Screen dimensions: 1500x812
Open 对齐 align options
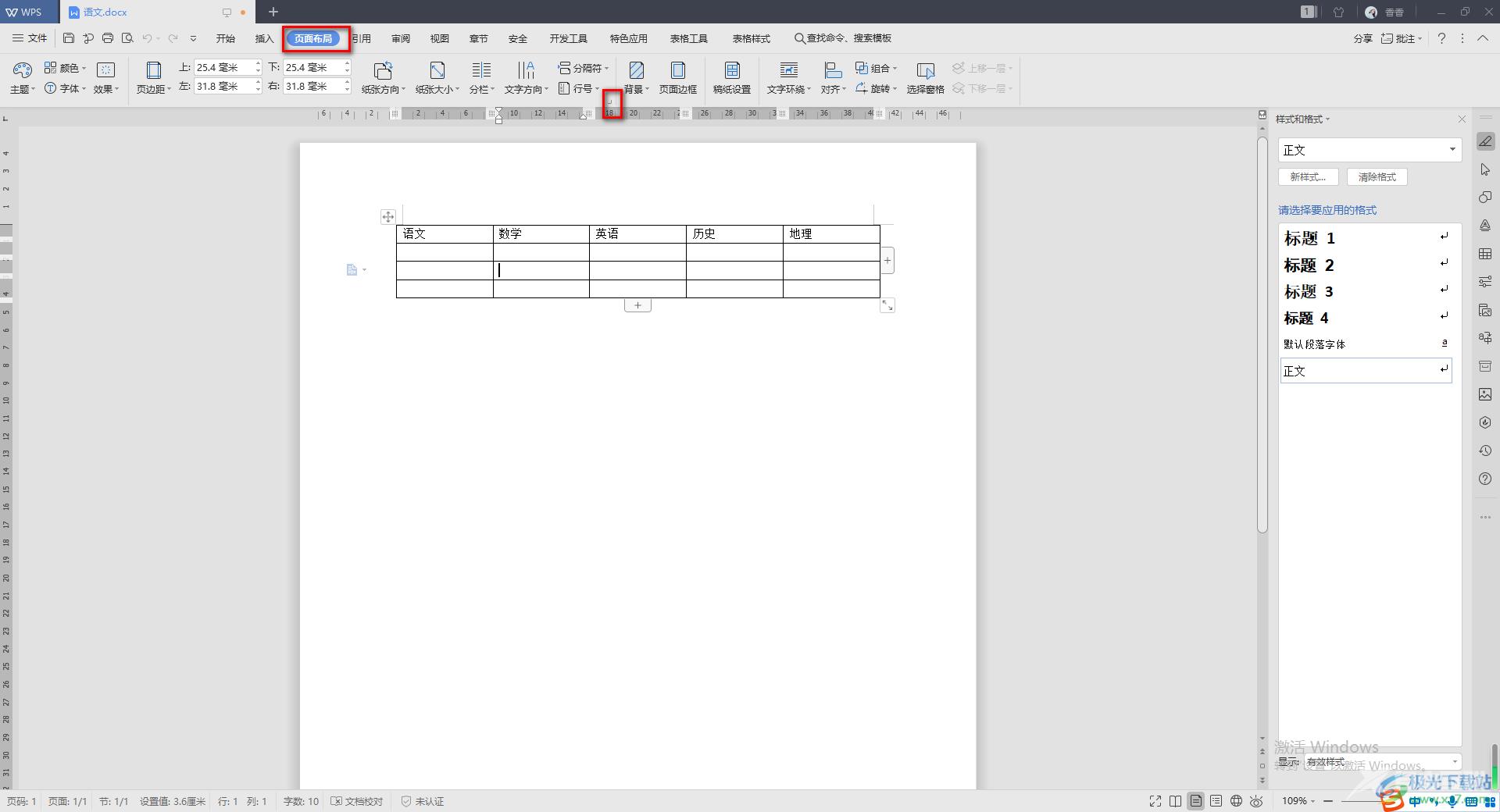(833, 78)
